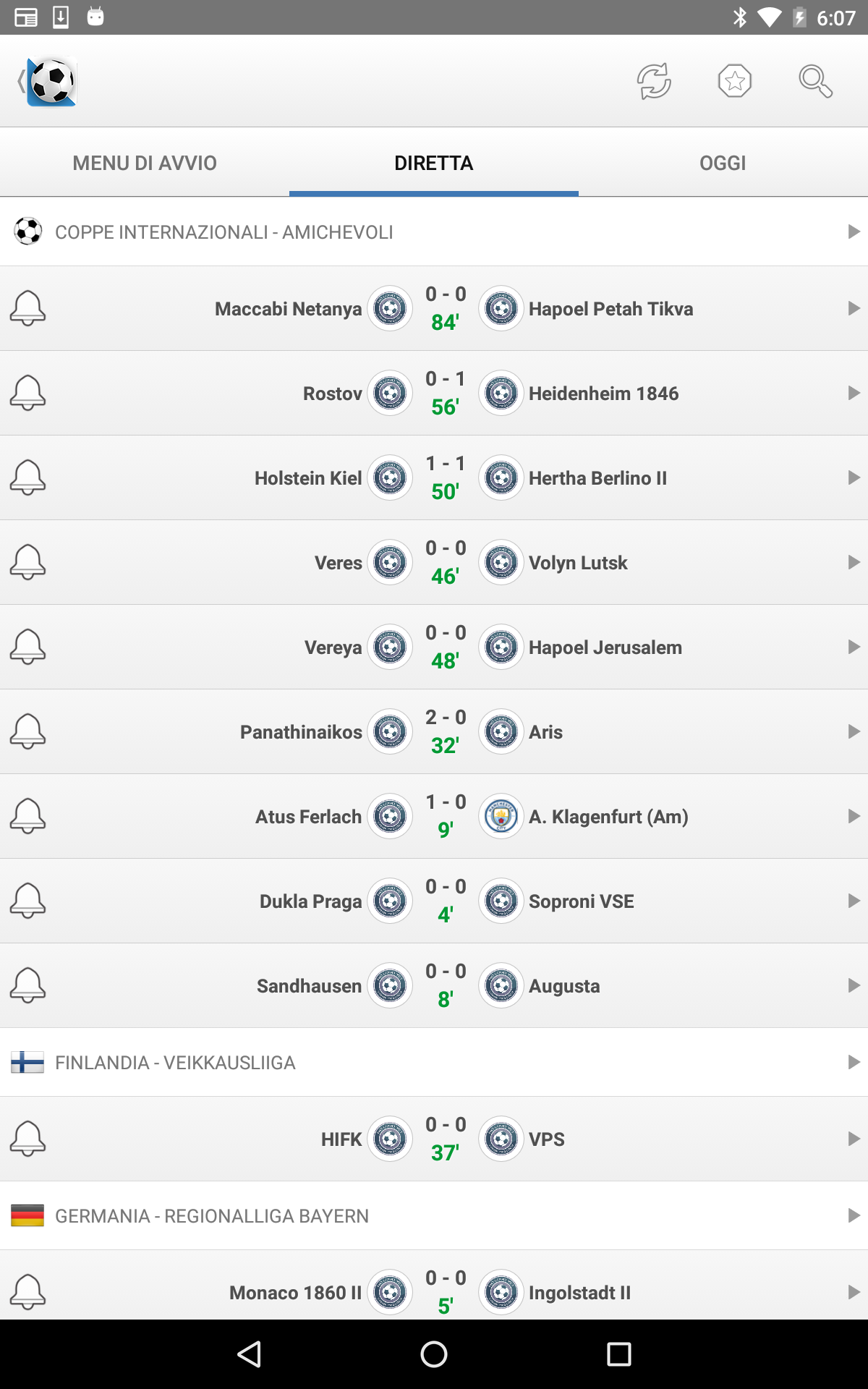868x1389 pixels.
Task: Open Dukla Praga vs Soproni VSE details
Action: click(434, 901)
